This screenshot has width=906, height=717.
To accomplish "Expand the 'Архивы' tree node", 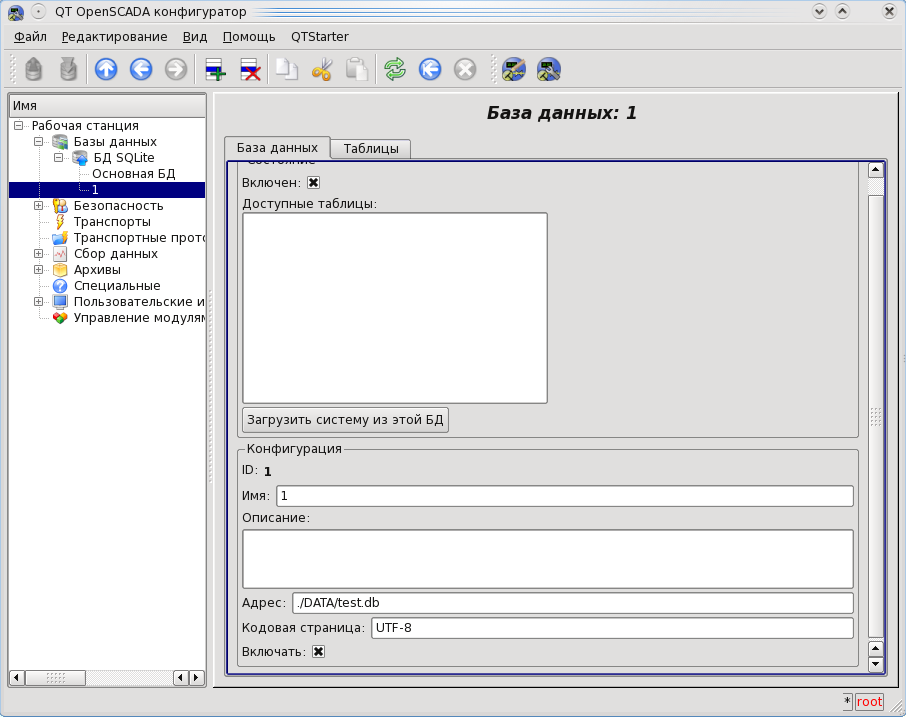I will tap(39, 270).
